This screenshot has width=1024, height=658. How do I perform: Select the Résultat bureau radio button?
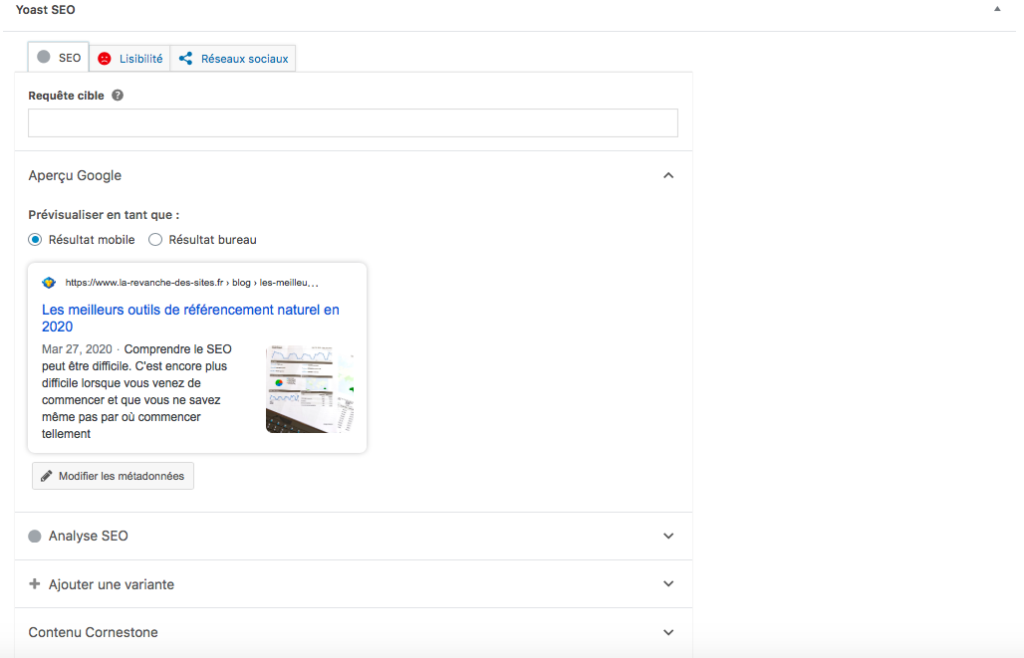155,240
